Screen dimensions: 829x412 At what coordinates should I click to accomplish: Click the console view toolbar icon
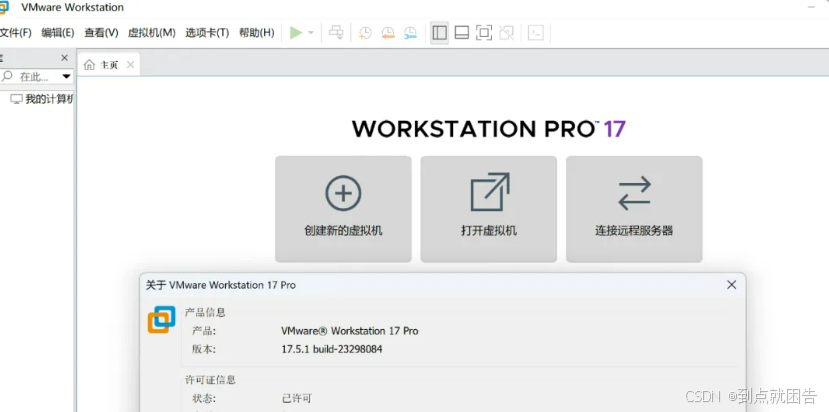point(536,33)
